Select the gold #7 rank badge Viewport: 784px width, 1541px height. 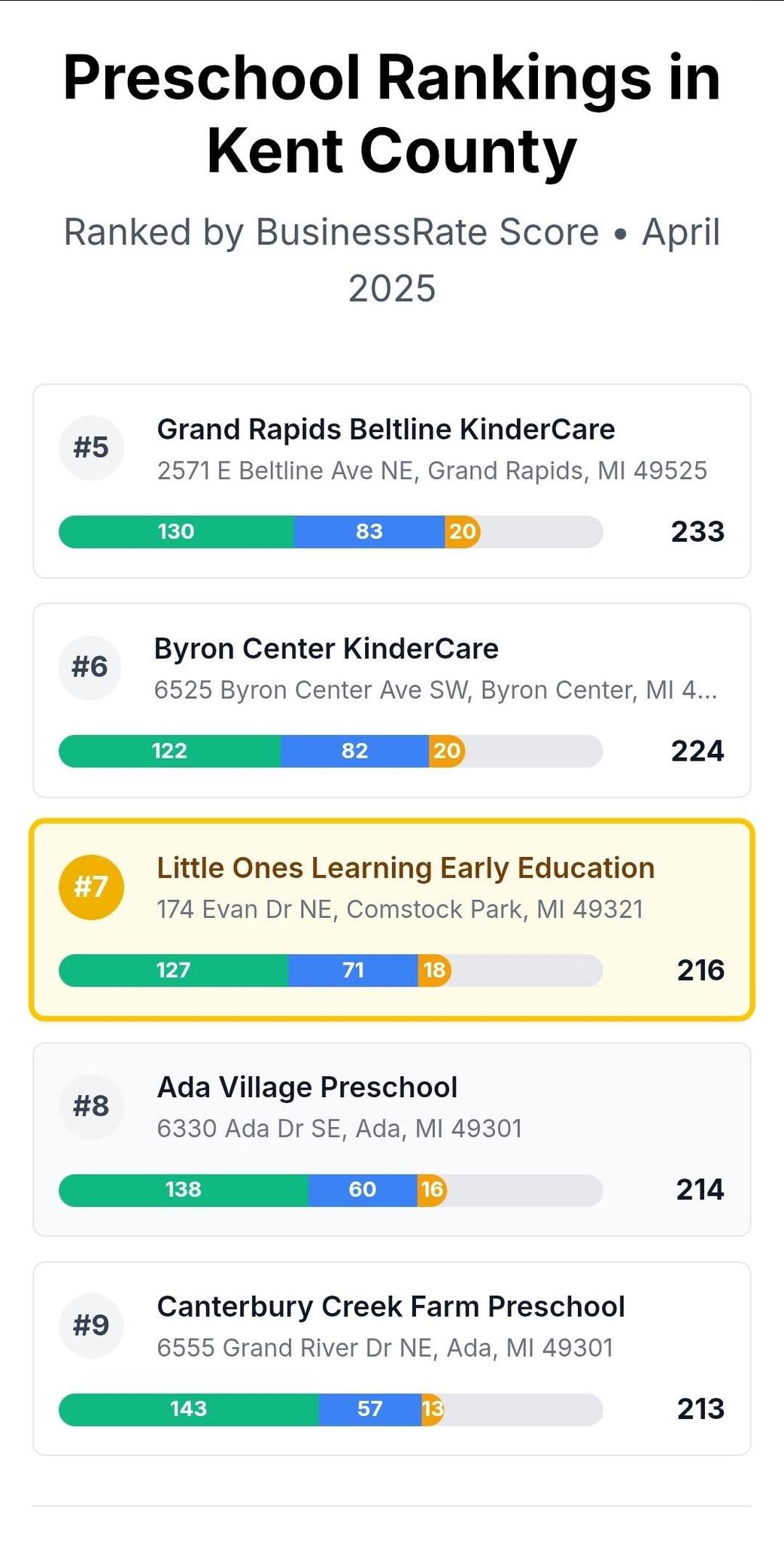click(91, 886)
